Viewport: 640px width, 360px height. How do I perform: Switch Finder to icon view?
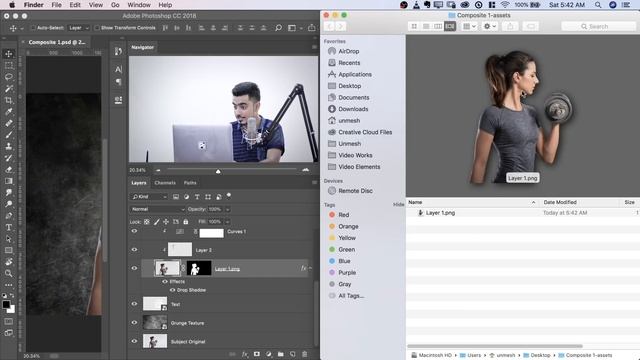click(x=414, y=26)
